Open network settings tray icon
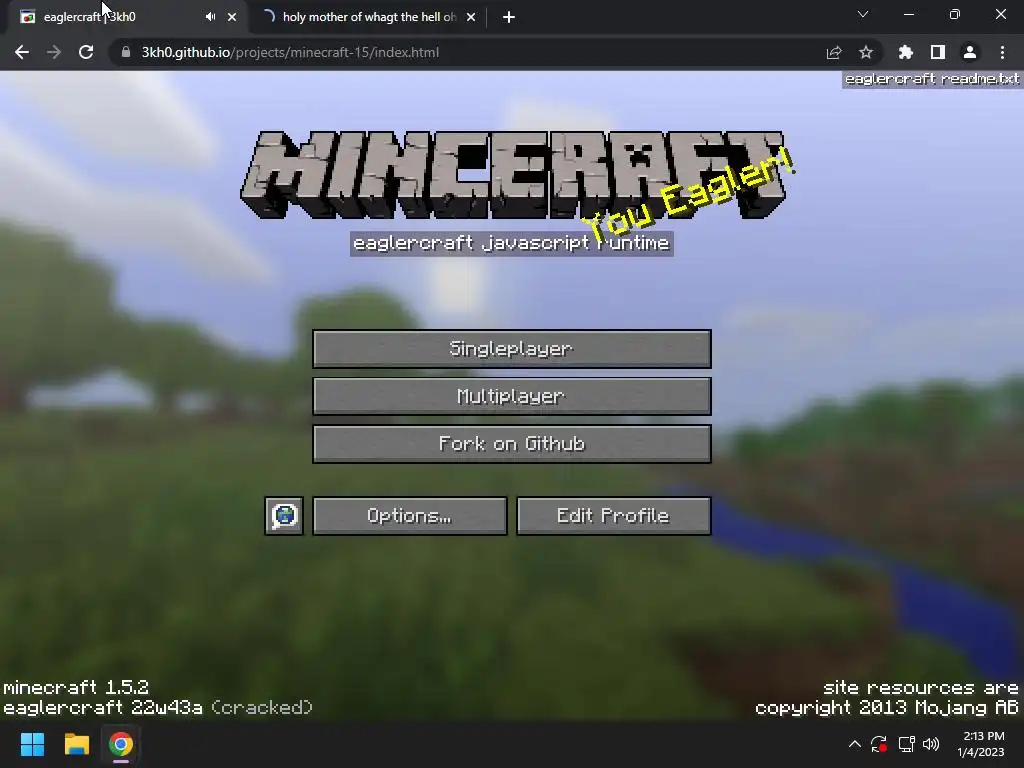 906,744
